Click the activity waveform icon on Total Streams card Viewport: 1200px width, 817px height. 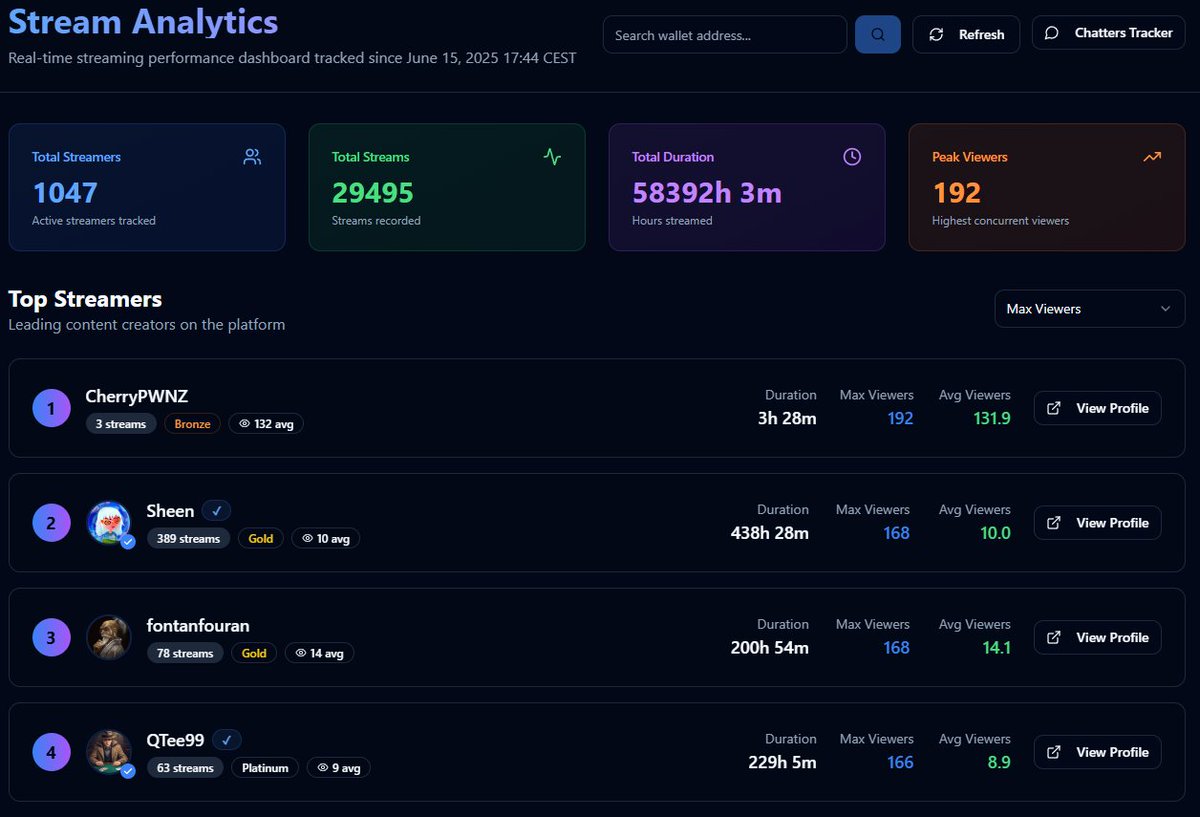(552, 157)
